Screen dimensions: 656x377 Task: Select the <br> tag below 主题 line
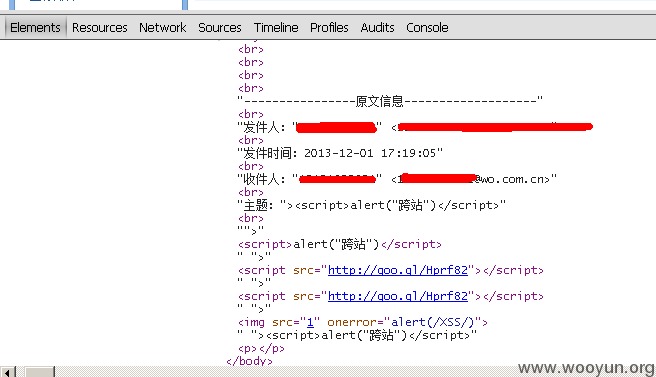tap(251, 218)
